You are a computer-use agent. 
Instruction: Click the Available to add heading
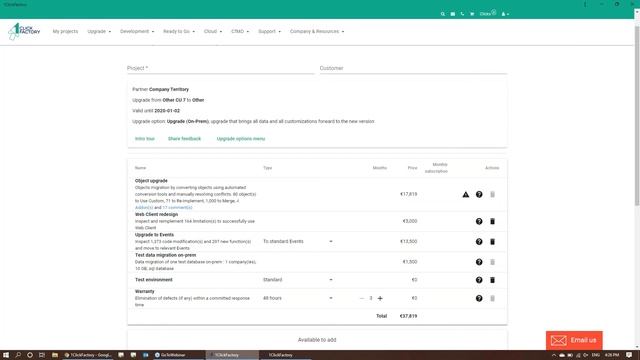tap(317, 340)
